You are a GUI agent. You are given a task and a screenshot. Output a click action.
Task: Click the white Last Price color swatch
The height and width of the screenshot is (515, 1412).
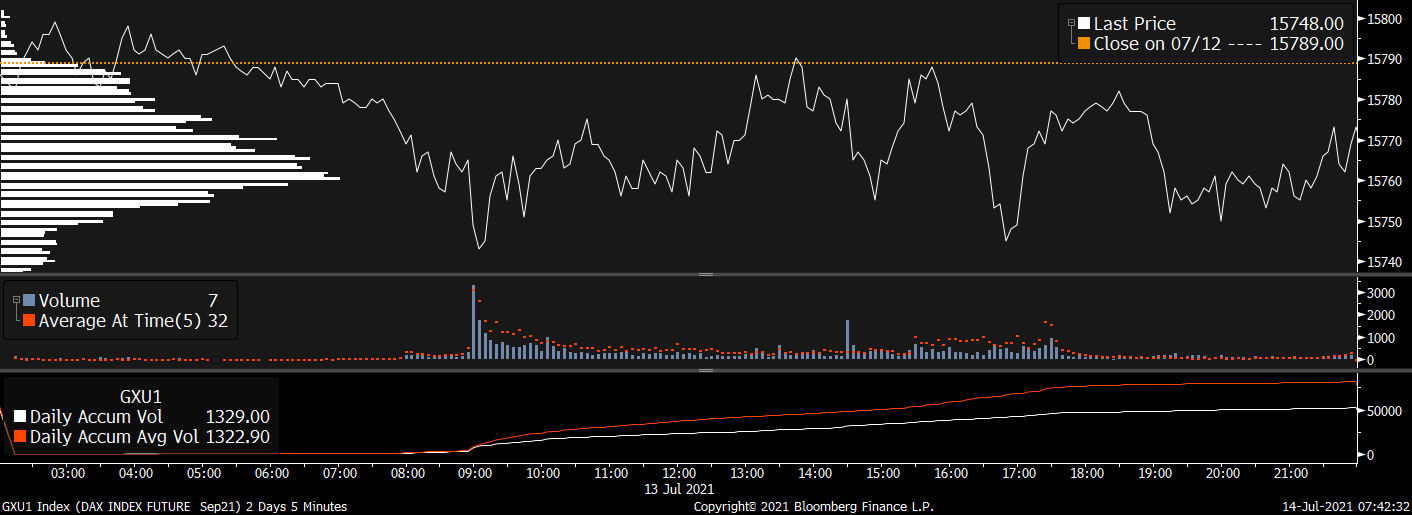click(x=1083, y=24)
